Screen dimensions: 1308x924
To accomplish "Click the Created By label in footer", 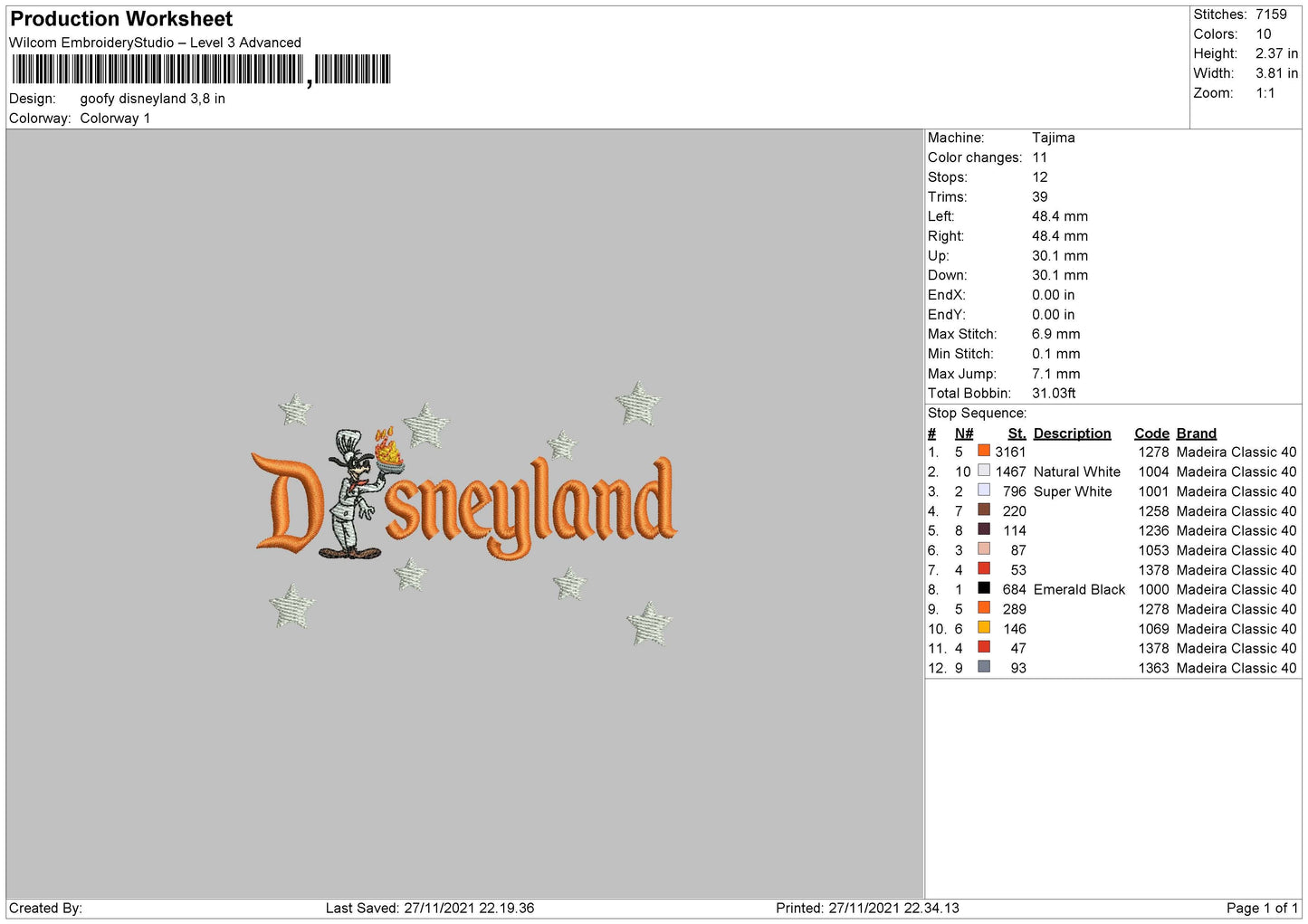I will click(45, 908).
